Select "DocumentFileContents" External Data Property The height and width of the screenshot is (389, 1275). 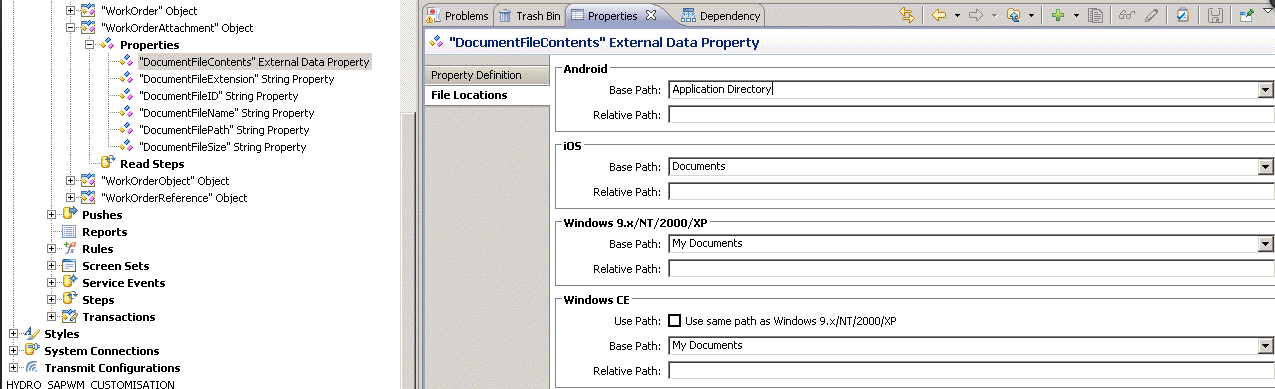(x=254, y=62)
